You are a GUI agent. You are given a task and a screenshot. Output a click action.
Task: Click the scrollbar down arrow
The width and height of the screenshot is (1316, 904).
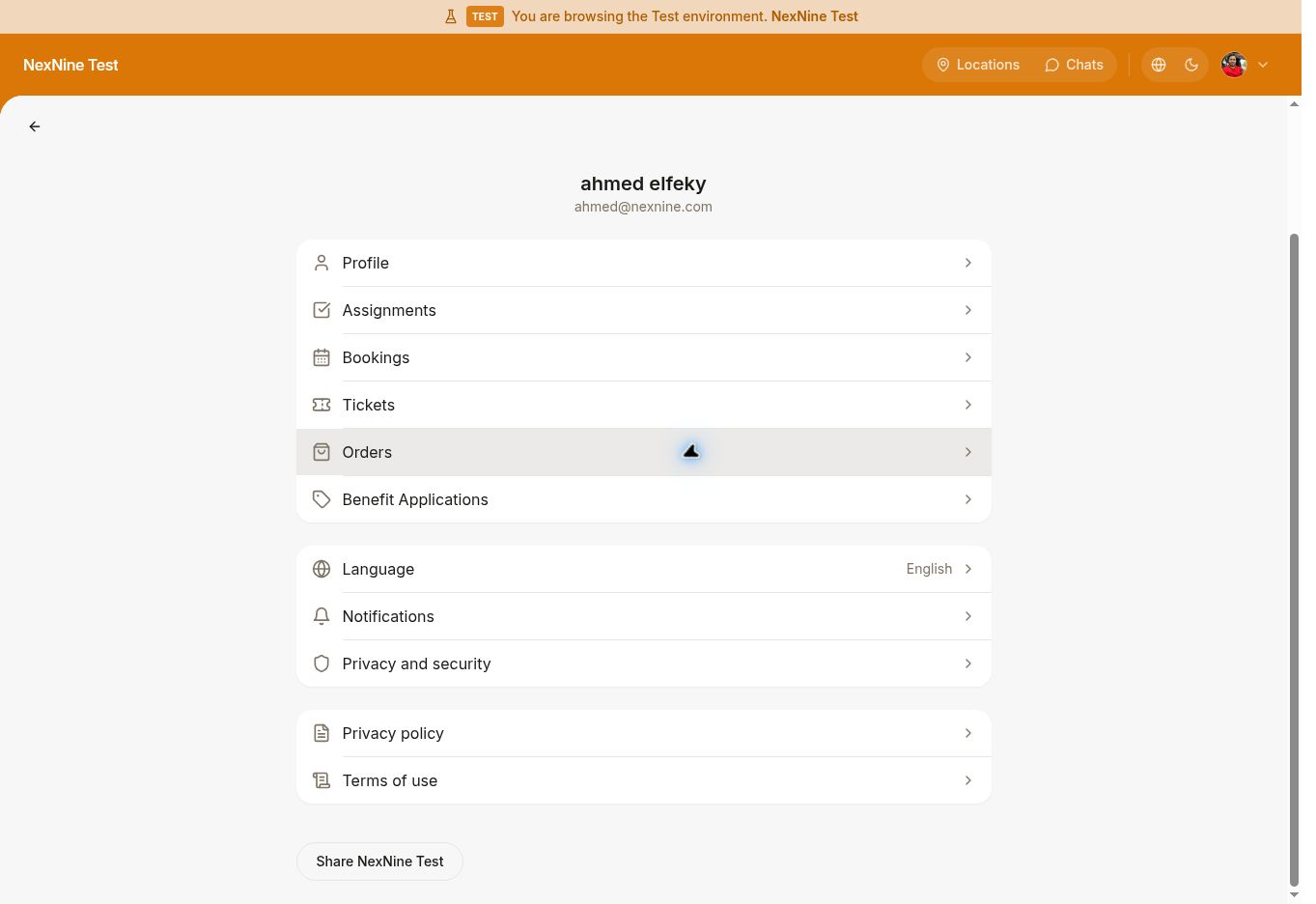click(1295, 895)
